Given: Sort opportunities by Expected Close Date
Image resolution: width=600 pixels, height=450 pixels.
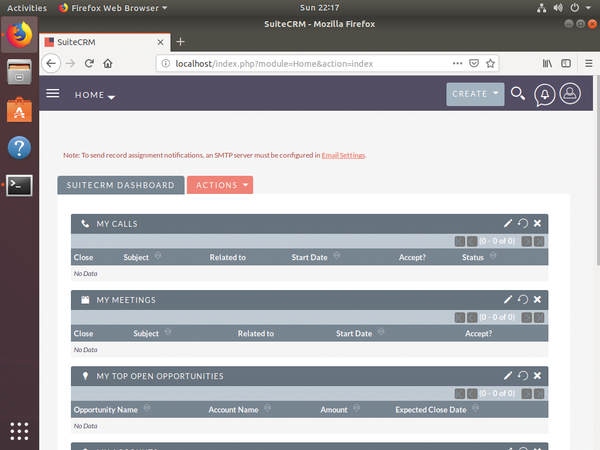Looking at the screenshot, I should click(475, 408).
